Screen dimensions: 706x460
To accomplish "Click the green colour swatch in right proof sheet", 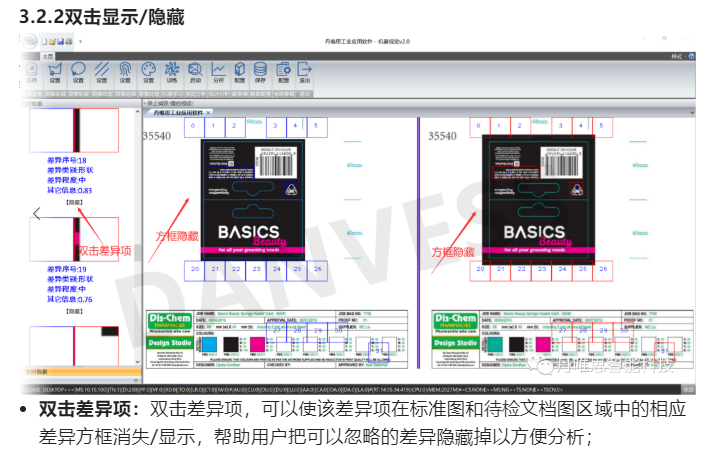I will [495, 345].
